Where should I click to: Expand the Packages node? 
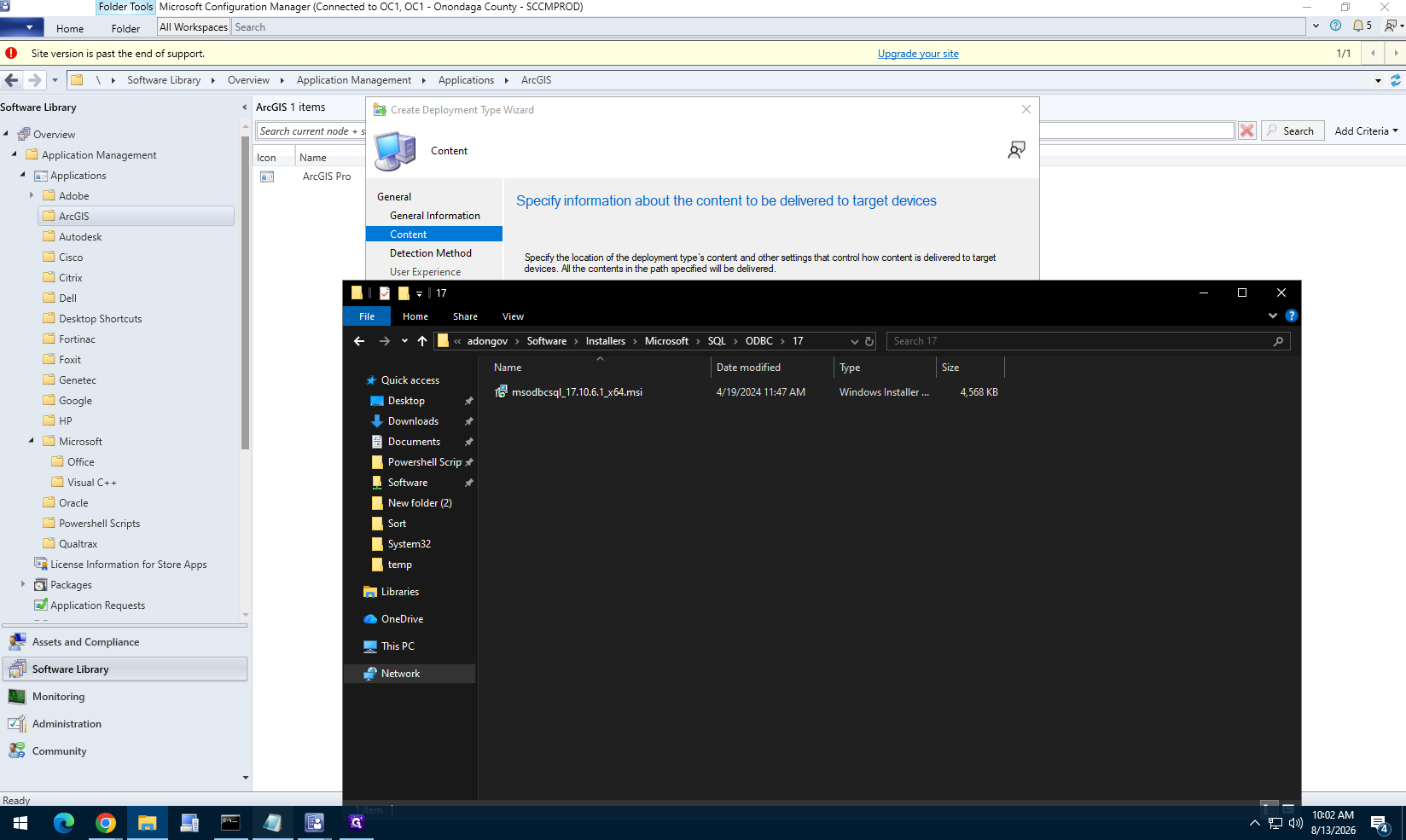[x=23, y=584]
